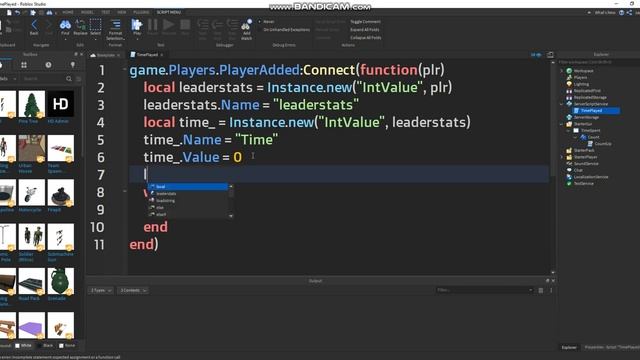Click Collapse All Folds action

pos(366,38)
